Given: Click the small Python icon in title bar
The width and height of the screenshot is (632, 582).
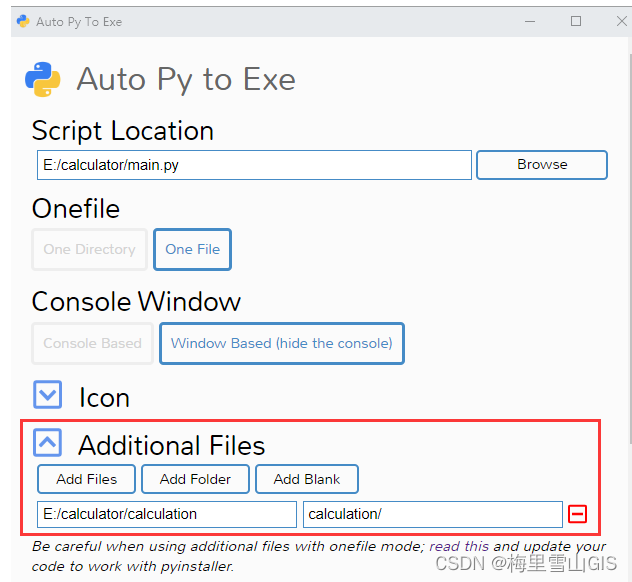Looking at the screenshot, I should (23, 21).
